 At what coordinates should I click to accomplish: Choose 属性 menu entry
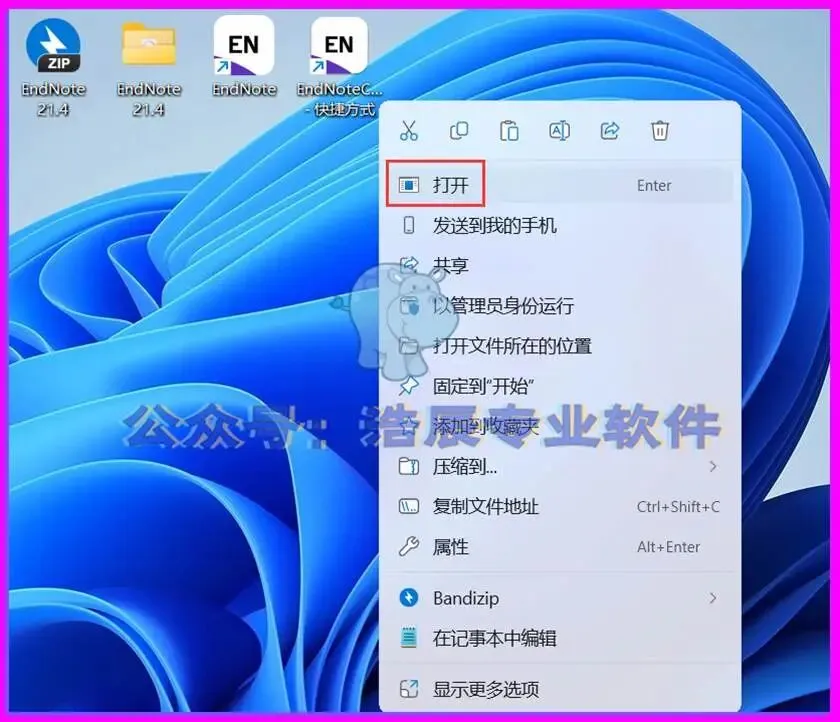tap(559, 547)
